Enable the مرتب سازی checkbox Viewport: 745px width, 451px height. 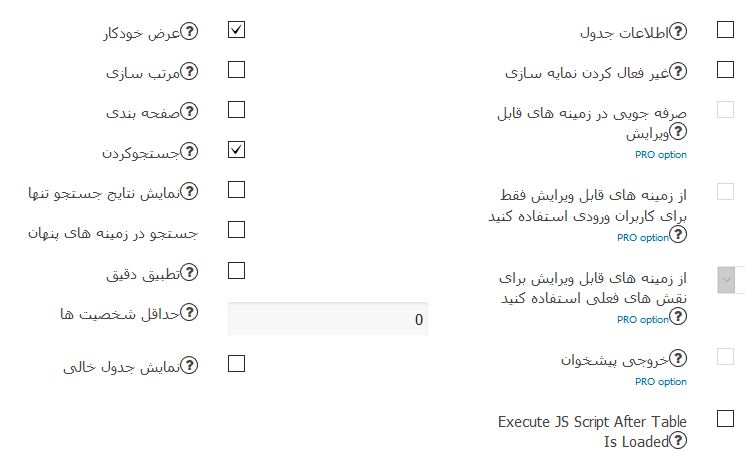click(x=237, y=70)
